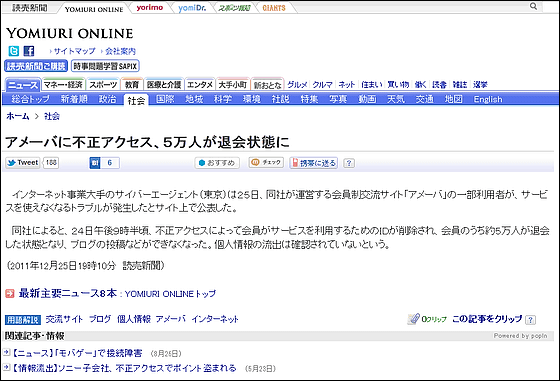Switch to the yorimo tab
Screen dimensions: 560x381
pyautogui.click(x=150, y=7)
